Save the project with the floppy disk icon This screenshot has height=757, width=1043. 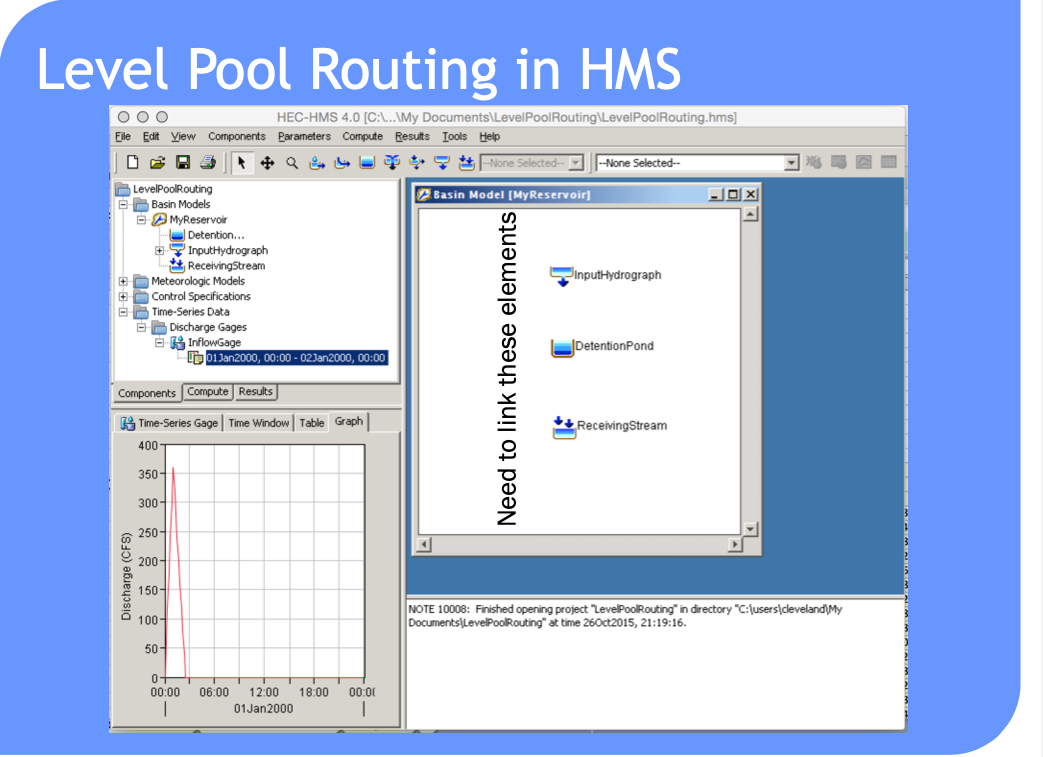[x=183, y=162]
